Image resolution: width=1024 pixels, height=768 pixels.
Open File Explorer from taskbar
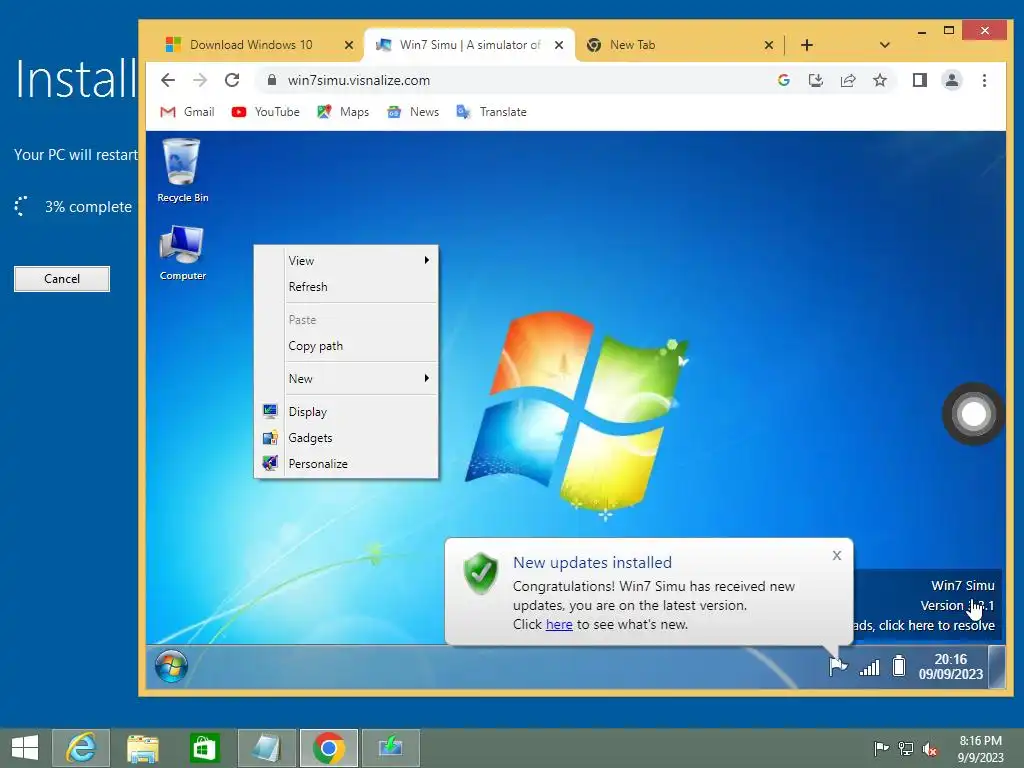[x=143, y=748]
